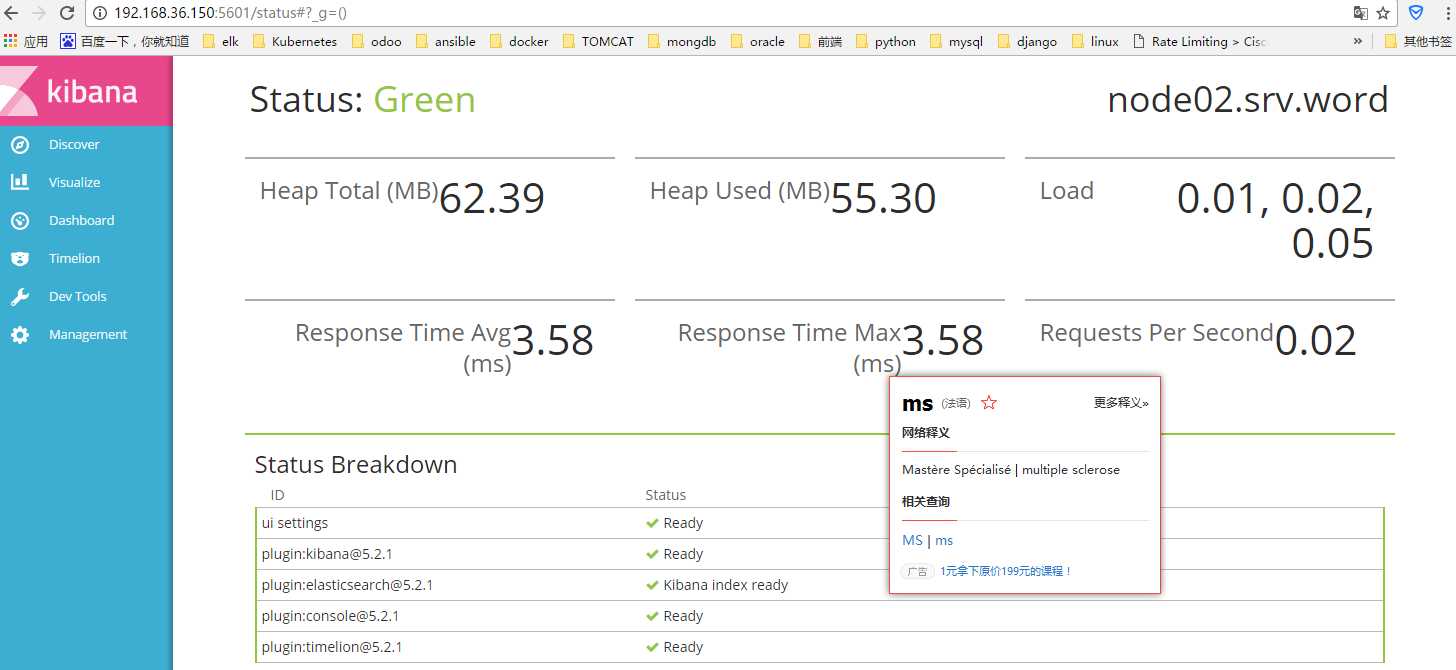Click the ui settings row ID
This screenshot has width=1456, height=670.
click(295, 523)
